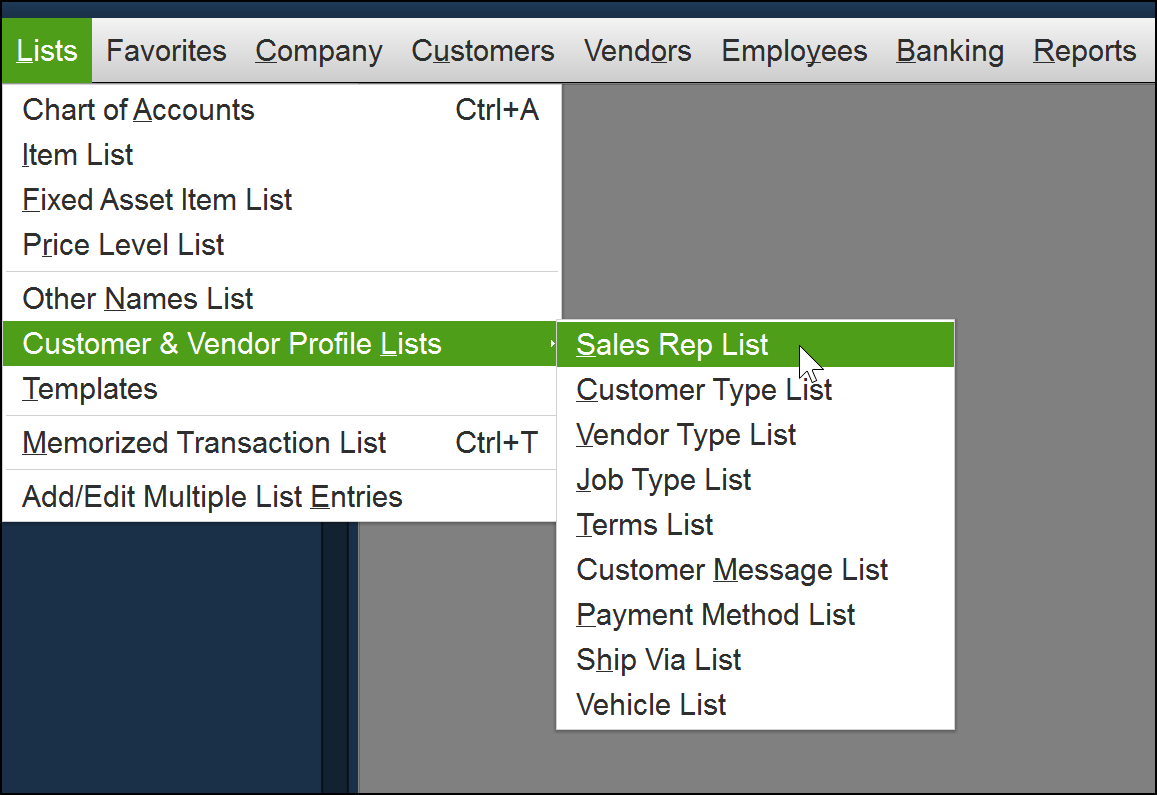Open Customer Type List

755,390
